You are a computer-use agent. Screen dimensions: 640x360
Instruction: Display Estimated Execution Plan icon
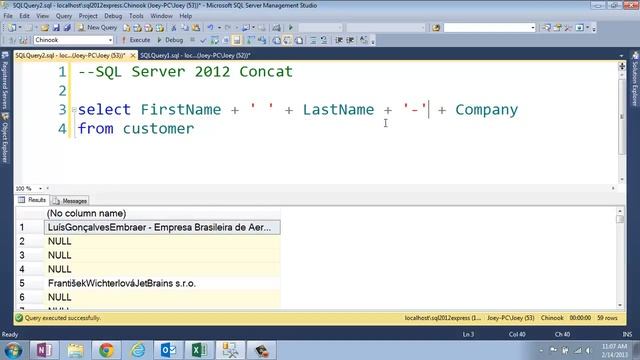[214, 40]
